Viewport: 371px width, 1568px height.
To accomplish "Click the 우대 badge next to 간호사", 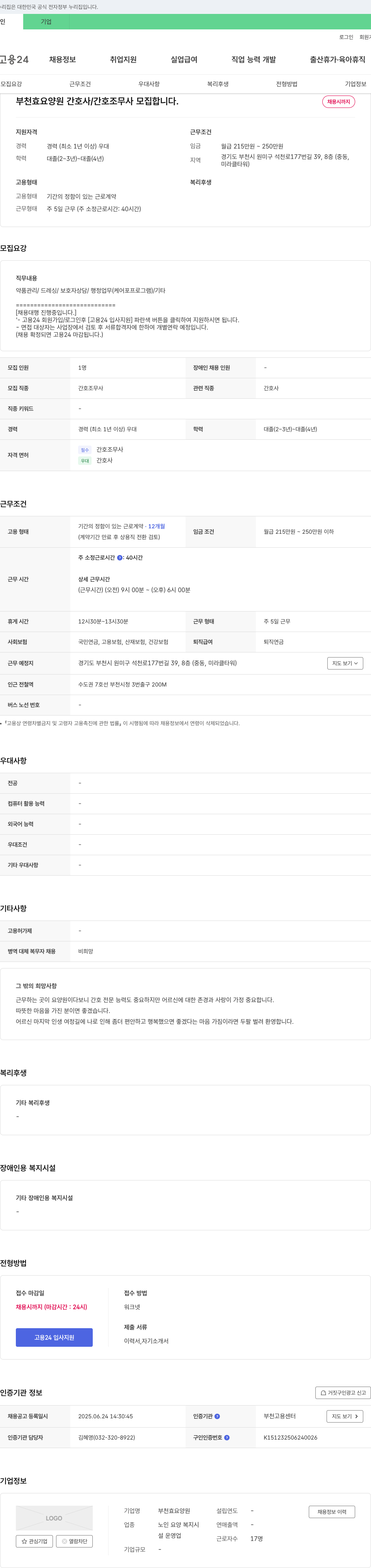I will click(85, 461).
